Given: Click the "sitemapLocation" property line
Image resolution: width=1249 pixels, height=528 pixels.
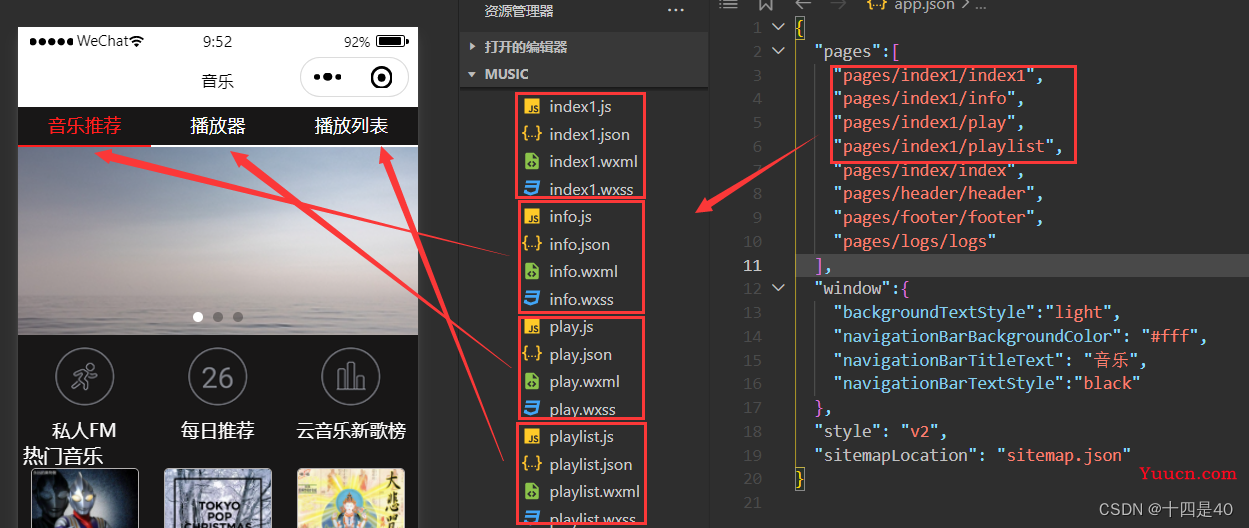Looking at the screenshot, I should pyautogui.click(x=973, y=455).
